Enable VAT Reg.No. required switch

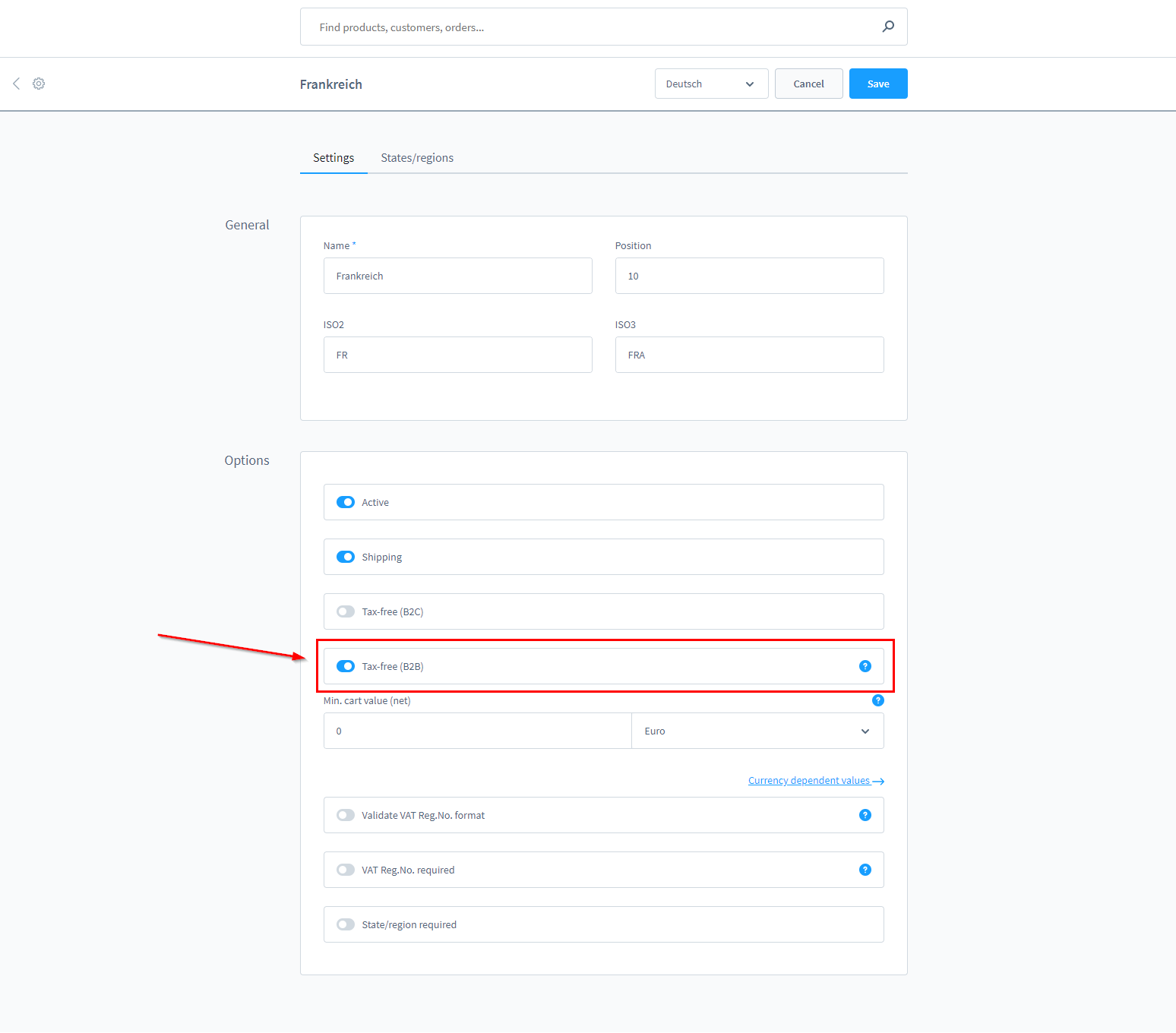[346, 870]
